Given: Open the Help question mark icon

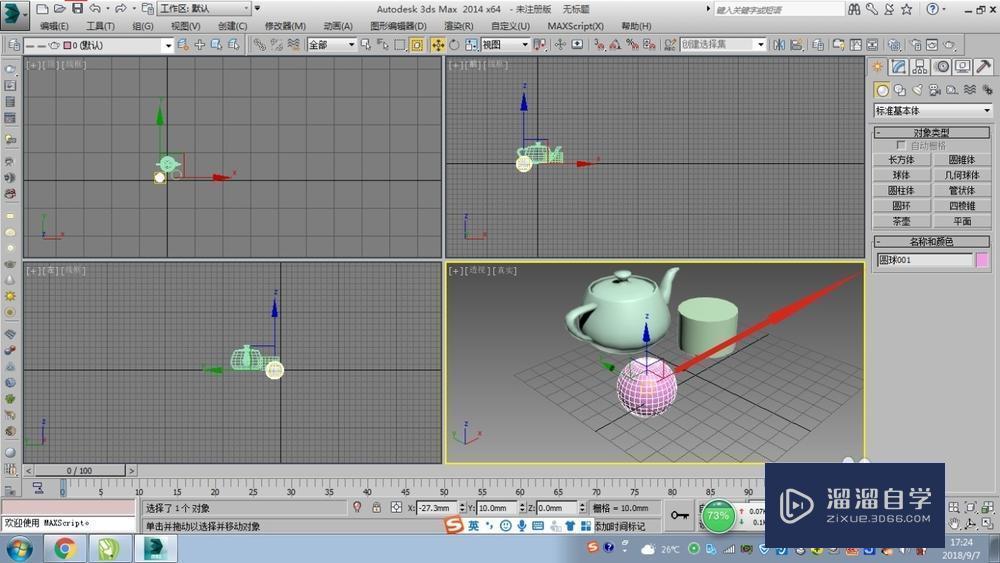Looking at the screenshot, I should point(932,10).
